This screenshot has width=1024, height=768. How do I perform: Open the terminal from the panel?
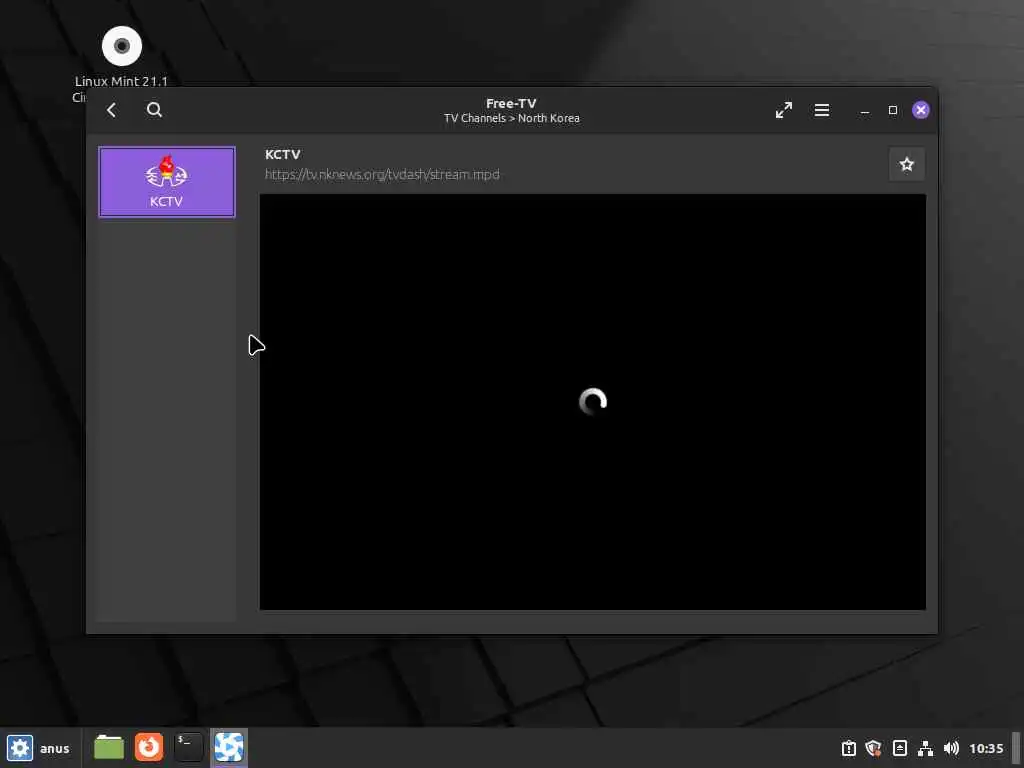point(189,747)
